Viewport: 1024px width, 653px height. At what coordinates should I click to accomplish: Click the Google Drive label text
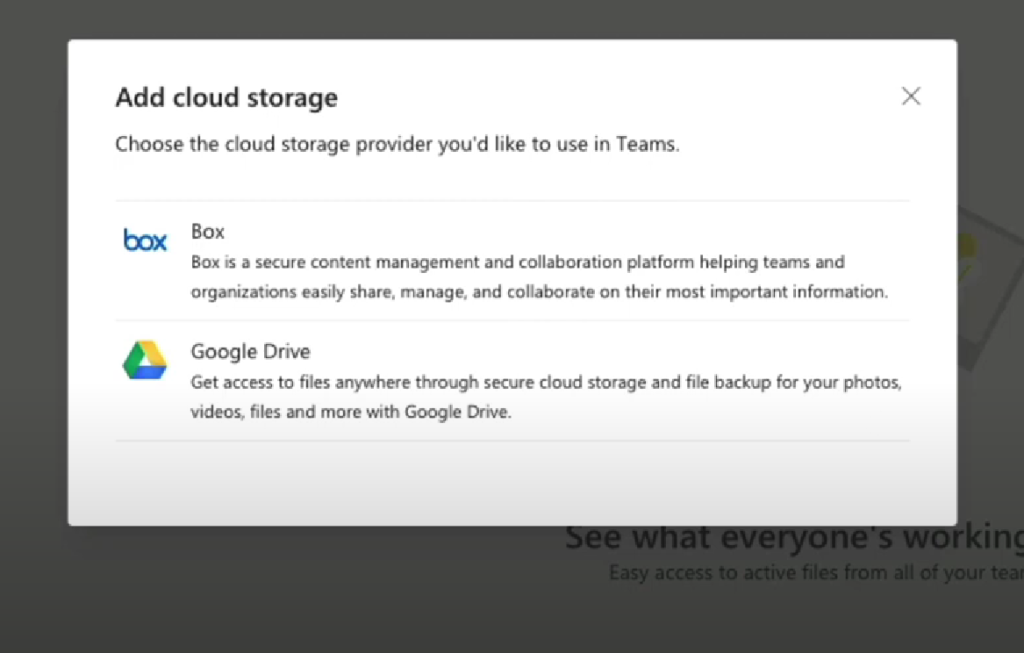pyautogui.click(x=250, y=351)
